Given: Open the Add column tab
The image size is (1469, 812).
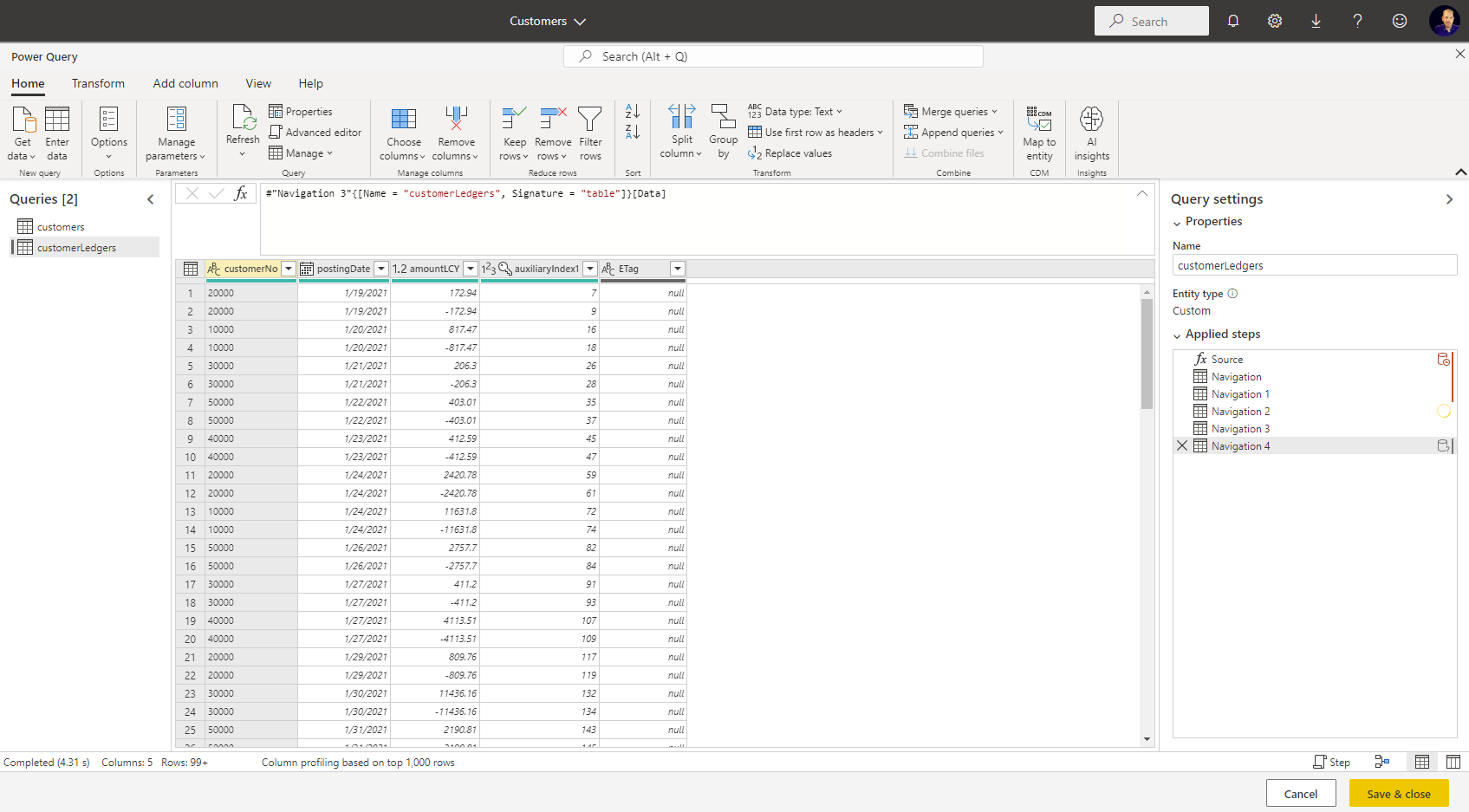Looking at the screenshot, I should click(x=185, y=84).
